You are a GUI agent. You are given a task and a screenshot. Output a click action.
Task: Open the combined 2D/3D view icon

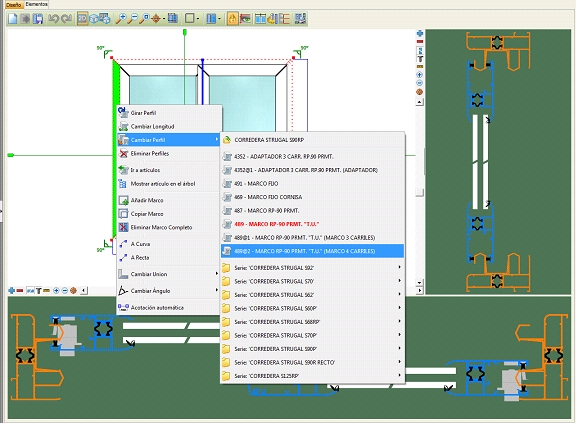pos(105,18)
